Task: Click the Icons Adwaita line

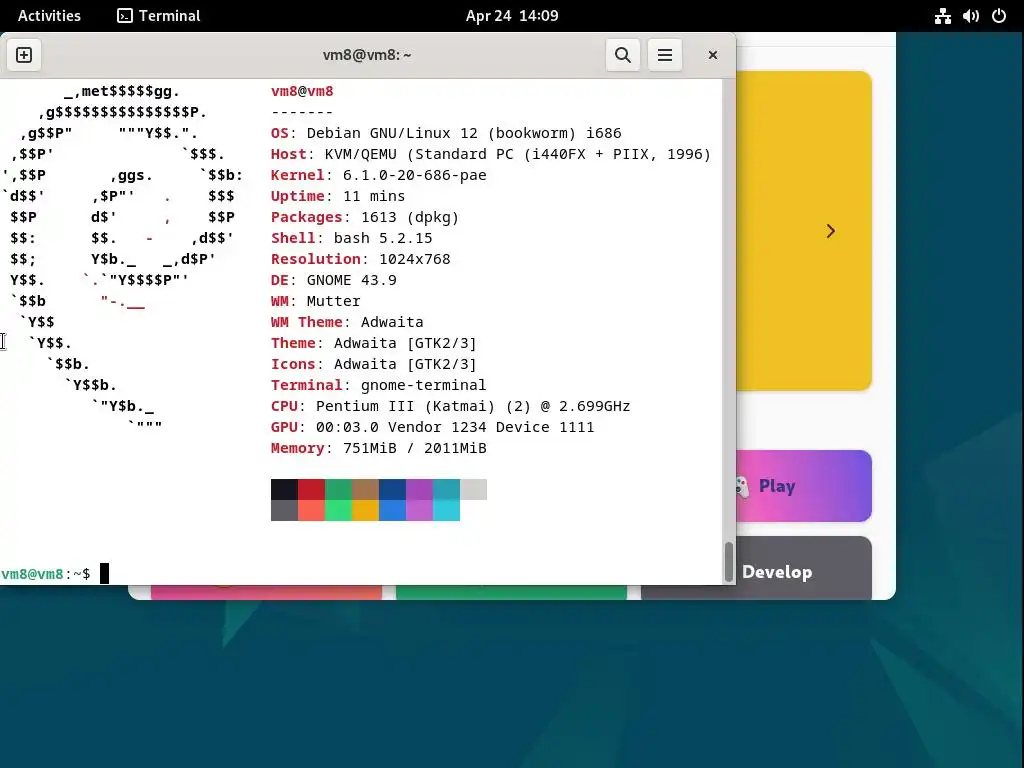Action: pos(374,364)
